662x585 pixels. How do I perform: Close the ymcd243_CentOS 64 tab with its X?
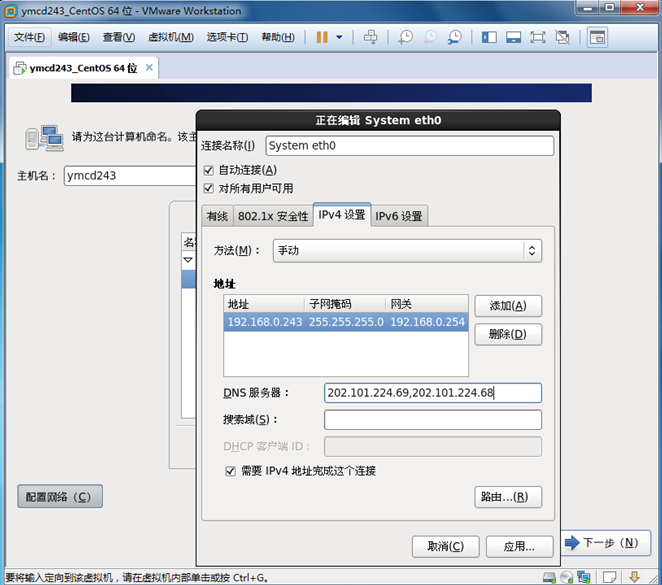coord(149,68)
